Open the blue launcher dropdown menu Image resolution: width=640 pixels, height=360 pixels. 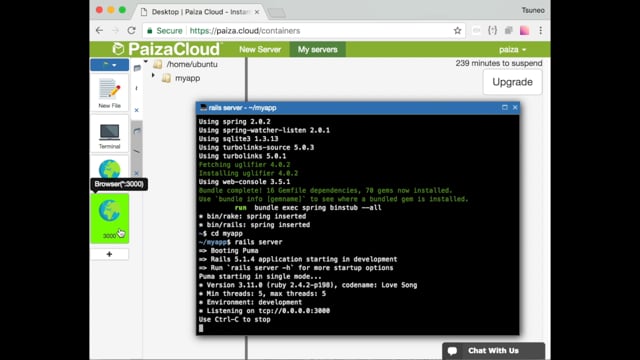click(x=109, y=65)
